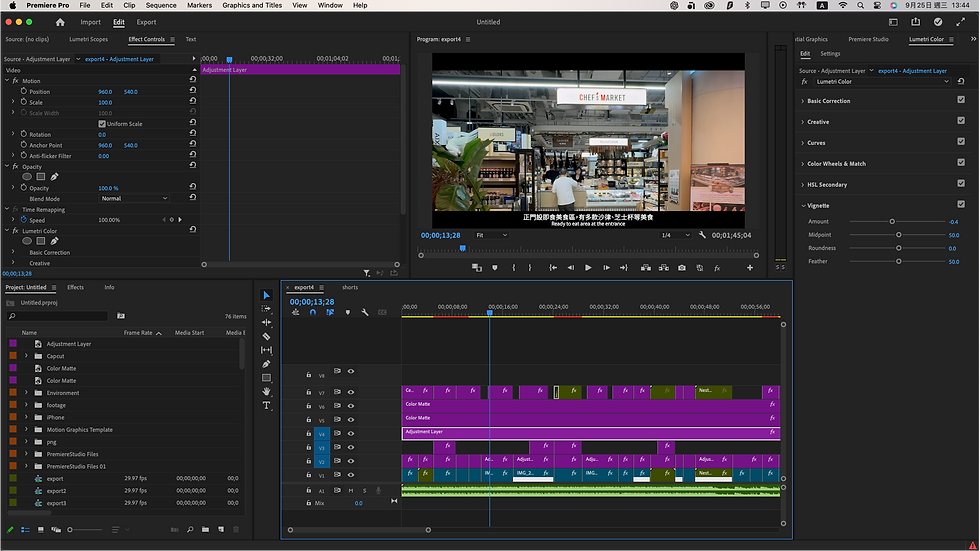Adjust Vignette Amount slider
Screen dimensions: 980x551
[x=892, y=222]
